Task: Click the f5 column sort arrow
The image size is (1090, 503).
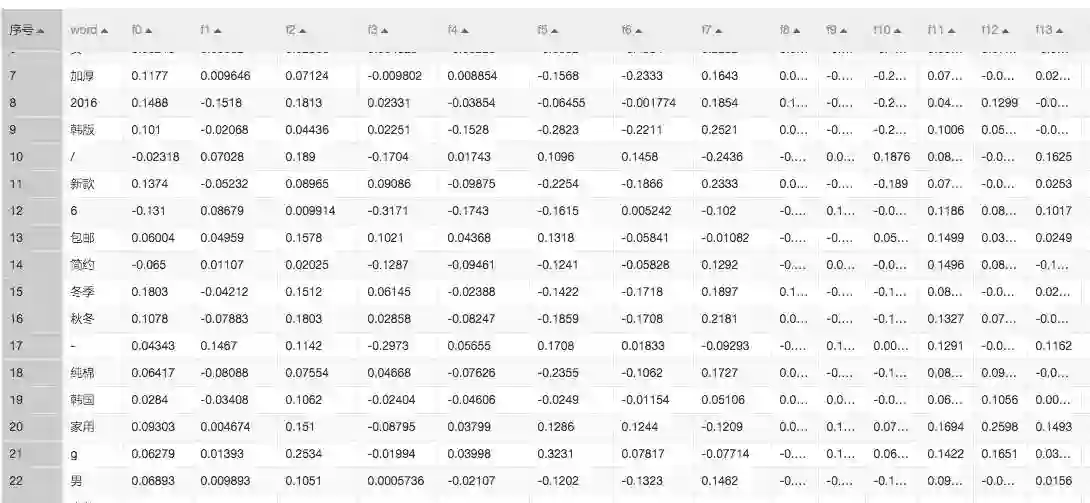Action: pos(555,31)
